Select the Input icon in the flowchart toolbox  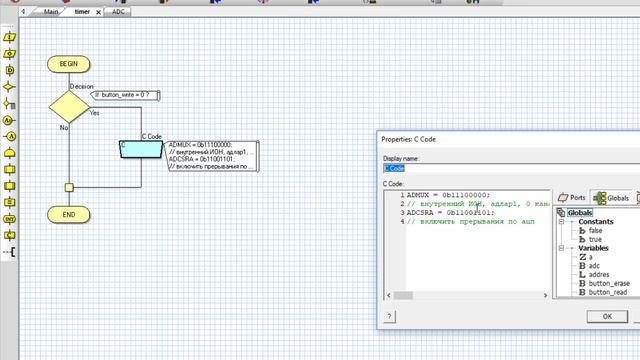click(x=9, y=38)
